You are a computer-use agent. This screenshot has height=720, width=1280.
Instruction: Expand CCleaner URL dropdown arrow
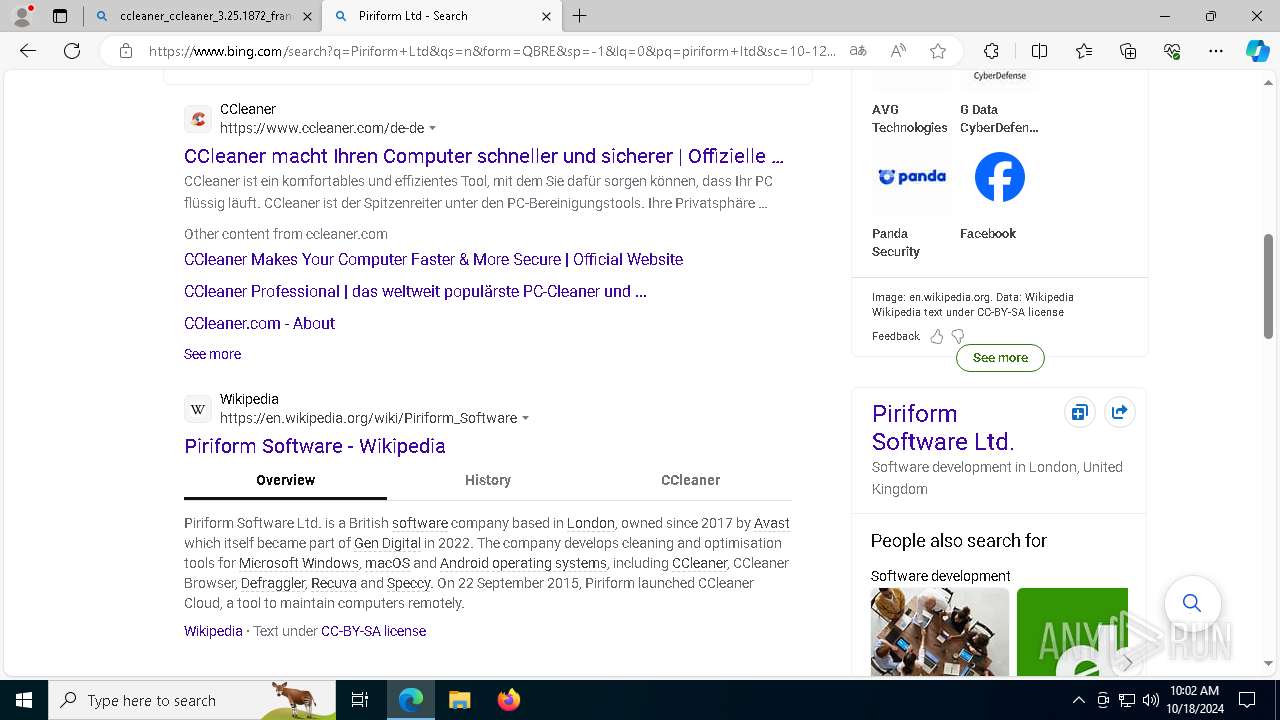coord(433,128)
